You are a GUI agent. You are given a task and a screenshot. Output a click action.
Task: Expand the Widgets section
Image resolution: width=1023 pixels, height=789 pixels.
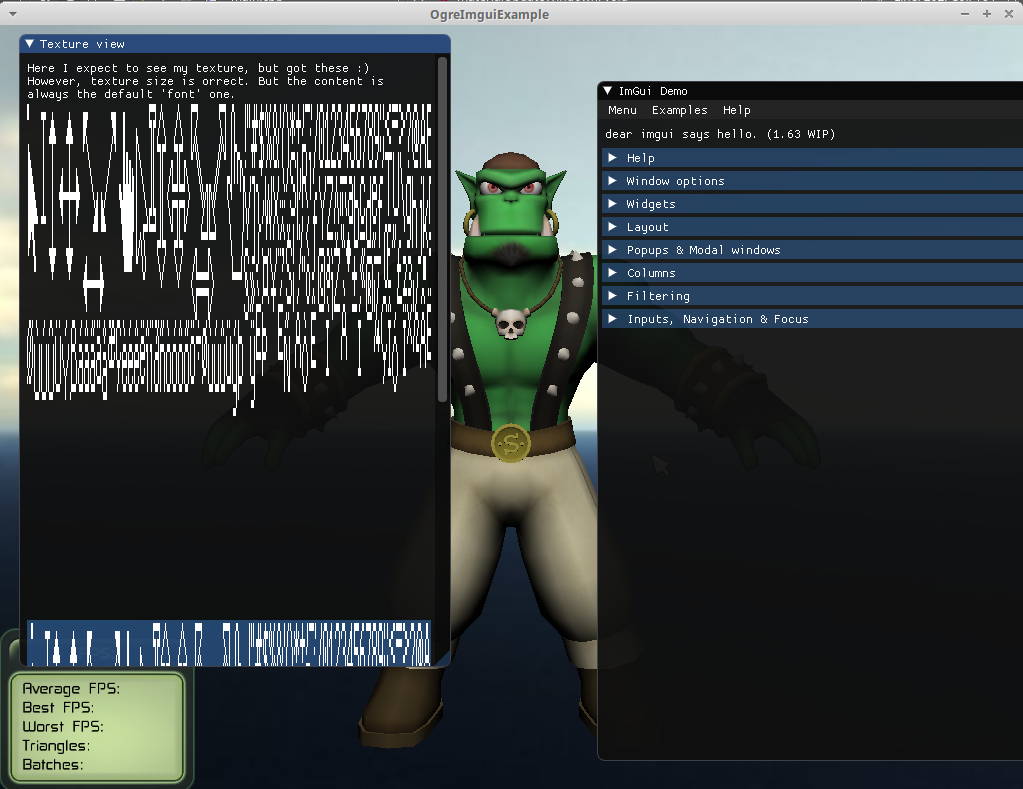click(812, 204)
